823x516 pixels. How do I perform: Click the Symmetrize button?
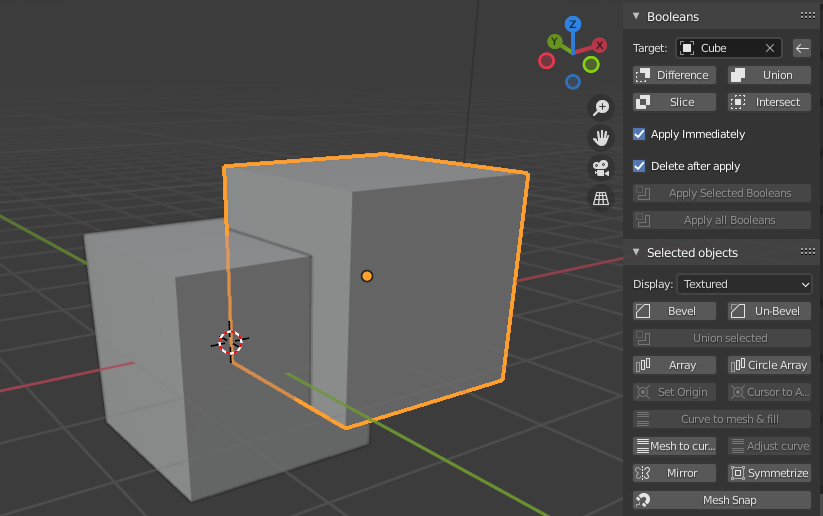pos(769,473)
